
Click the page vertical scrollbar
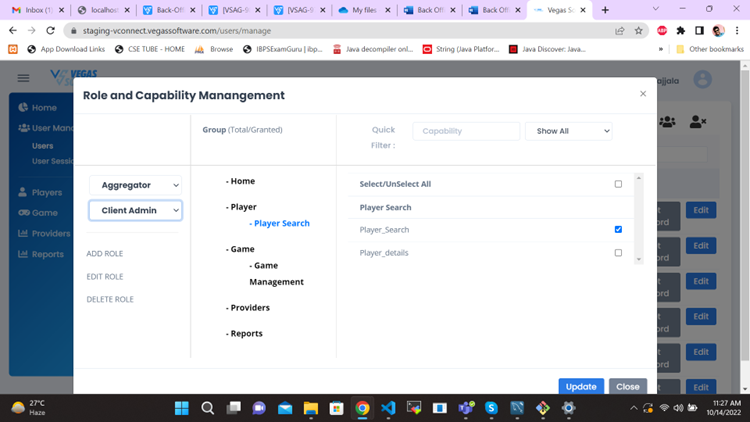745,215
